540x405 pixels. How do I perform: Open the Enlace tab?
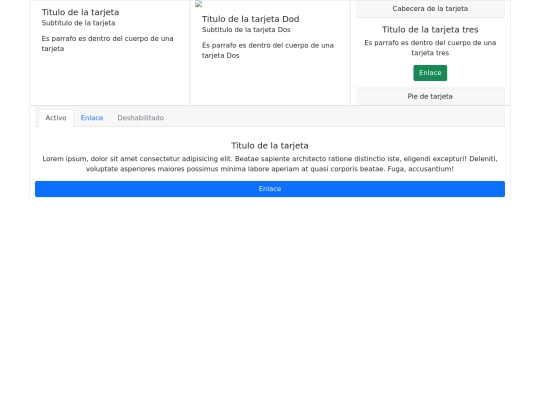(92, 118)
